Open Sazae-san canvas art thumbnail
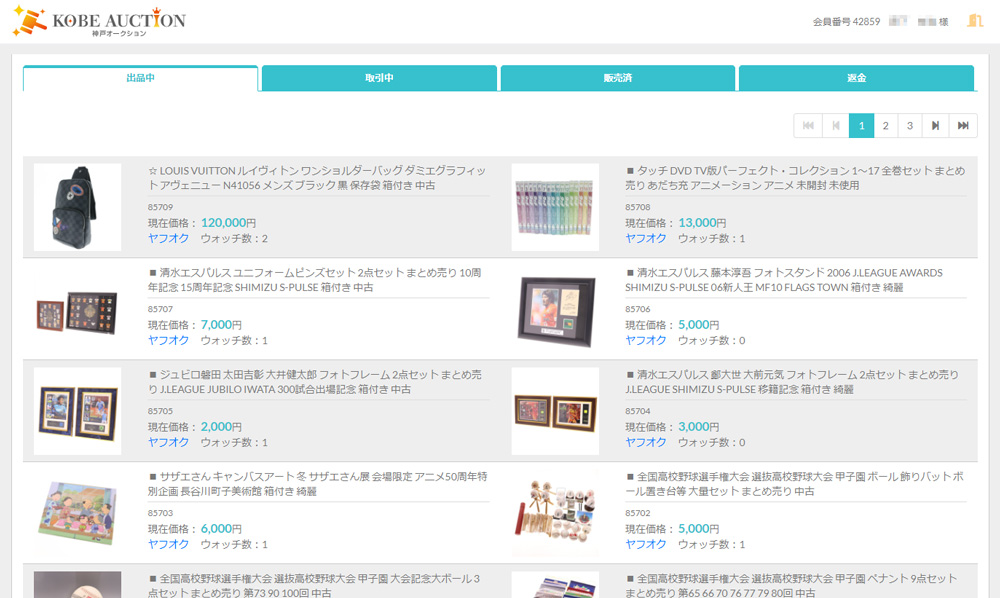 77,513
